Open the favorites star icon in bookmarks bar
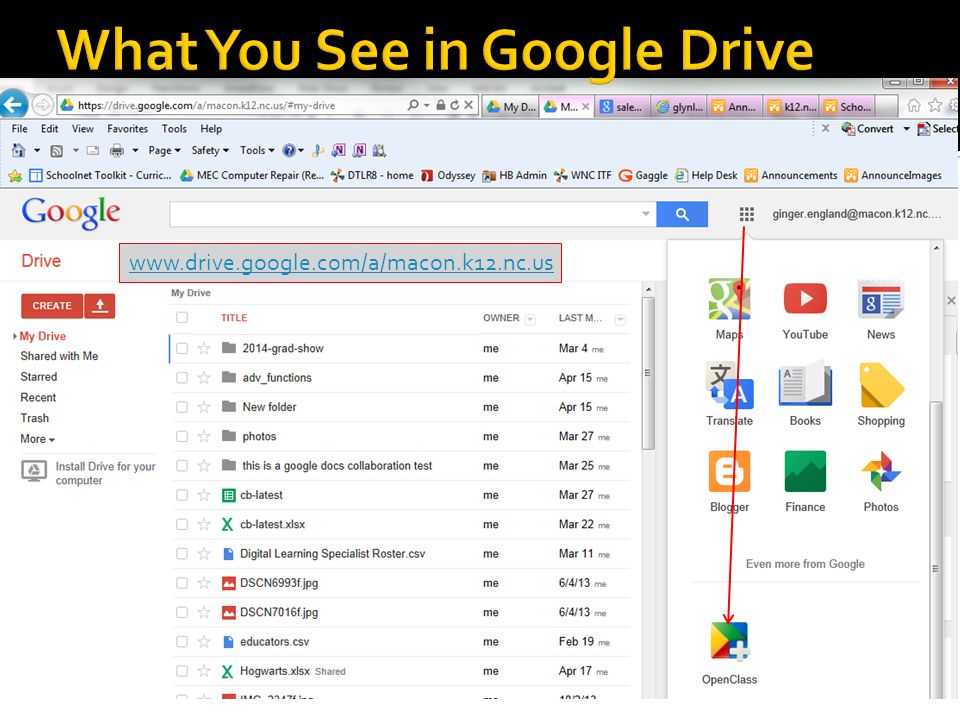This screenshot has height=720, width=960. tap(15, 176)
